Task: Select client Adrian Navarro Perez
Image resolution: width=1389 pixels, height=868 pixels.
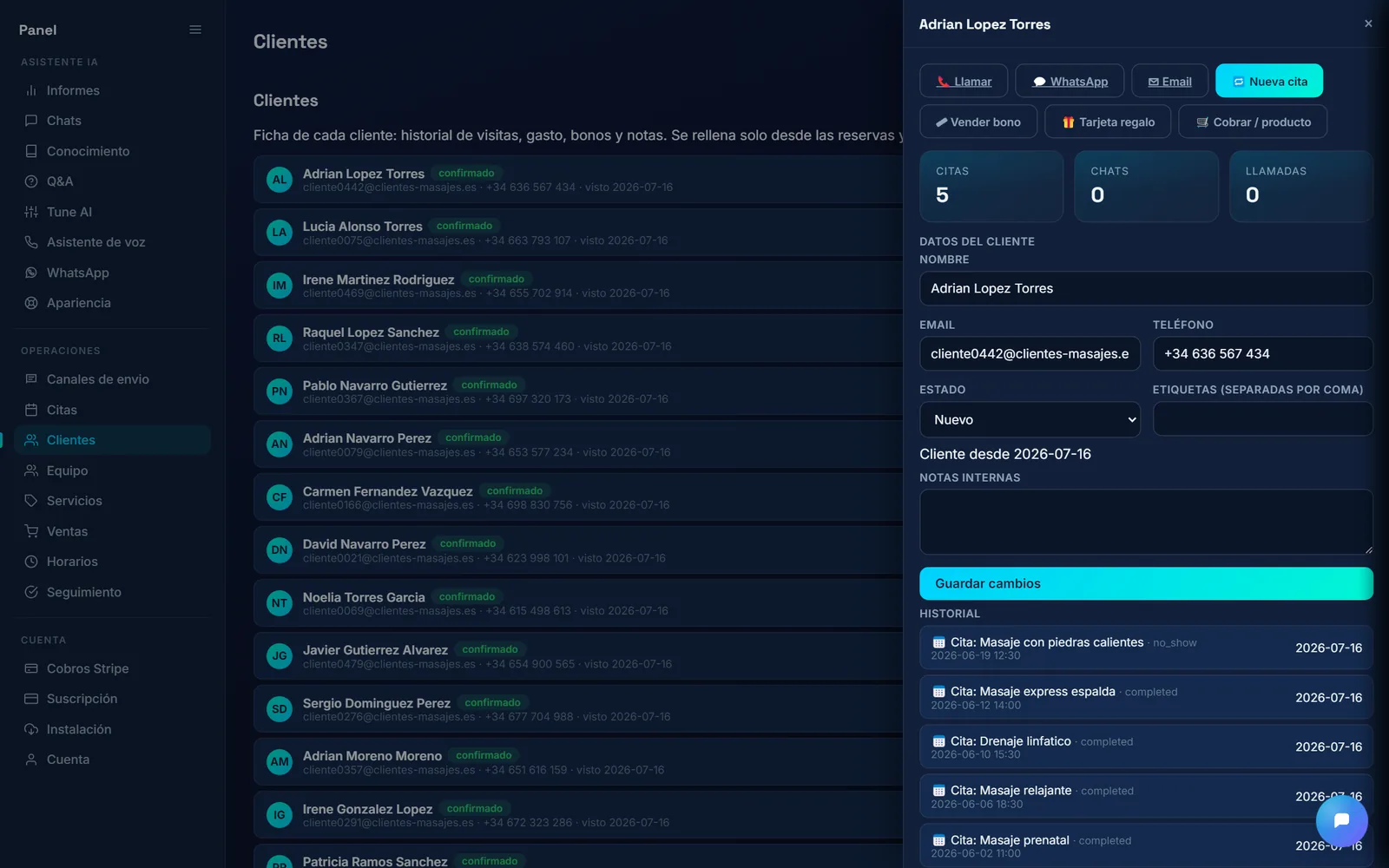Action: point(578,444)
